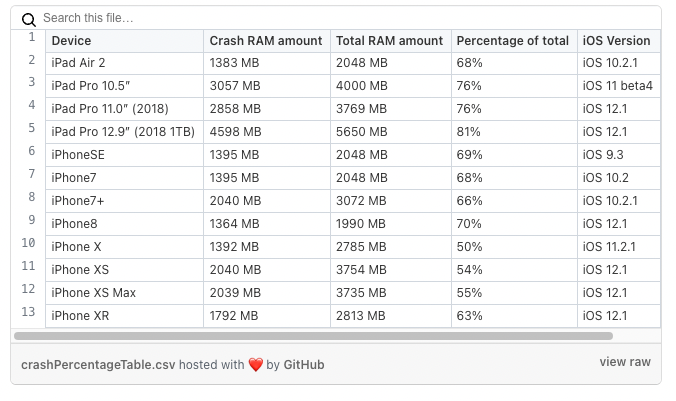Click the 1392 MB crash RAM cell
The image size is (676, 401).
[267, 247]
